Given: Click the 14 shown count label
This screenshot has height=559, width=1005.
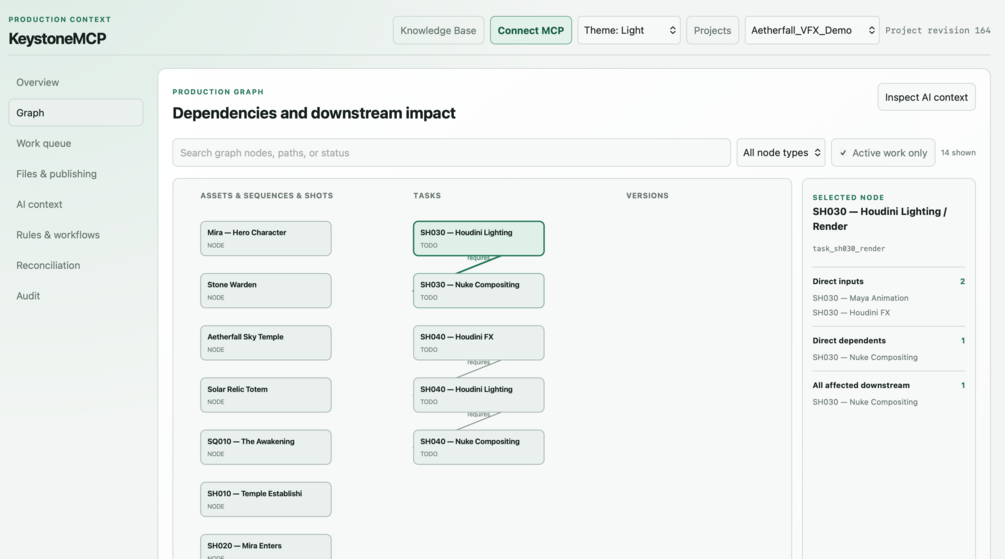Looking at the screenshot, I should (958, 153).
